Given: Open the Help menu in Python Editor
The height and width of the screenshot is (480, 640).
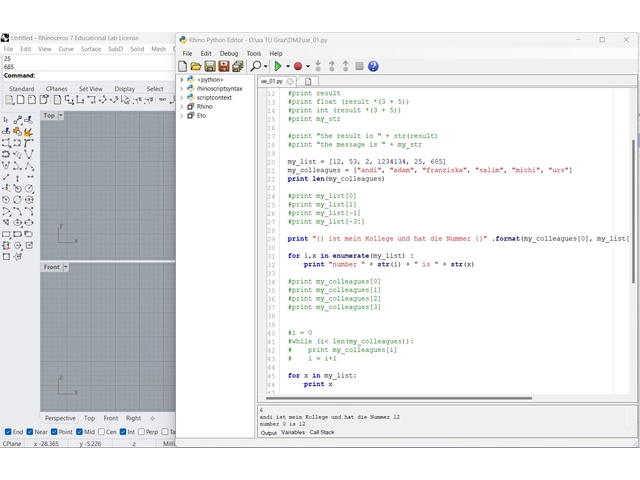Looking at the screenshot, I should [276, 53].
